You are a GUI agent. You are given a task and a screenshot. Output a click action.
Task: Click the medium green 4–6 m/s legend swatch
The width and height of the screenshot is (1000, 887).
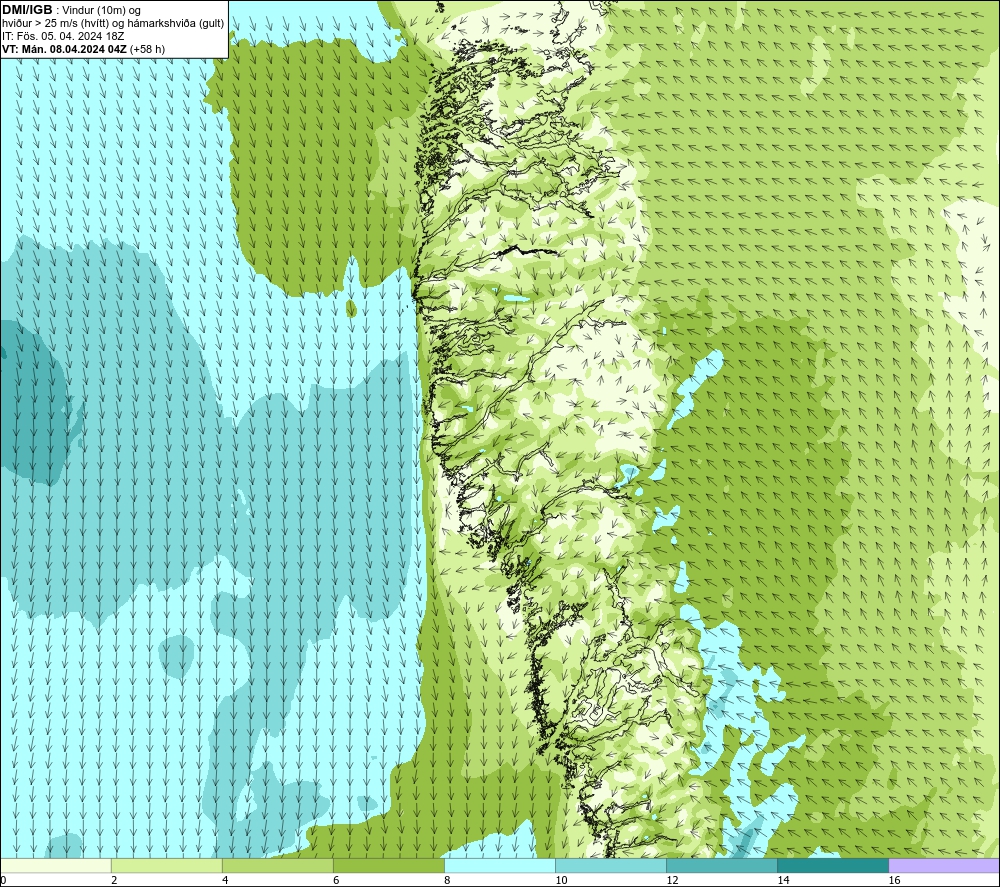click(278, 865)
